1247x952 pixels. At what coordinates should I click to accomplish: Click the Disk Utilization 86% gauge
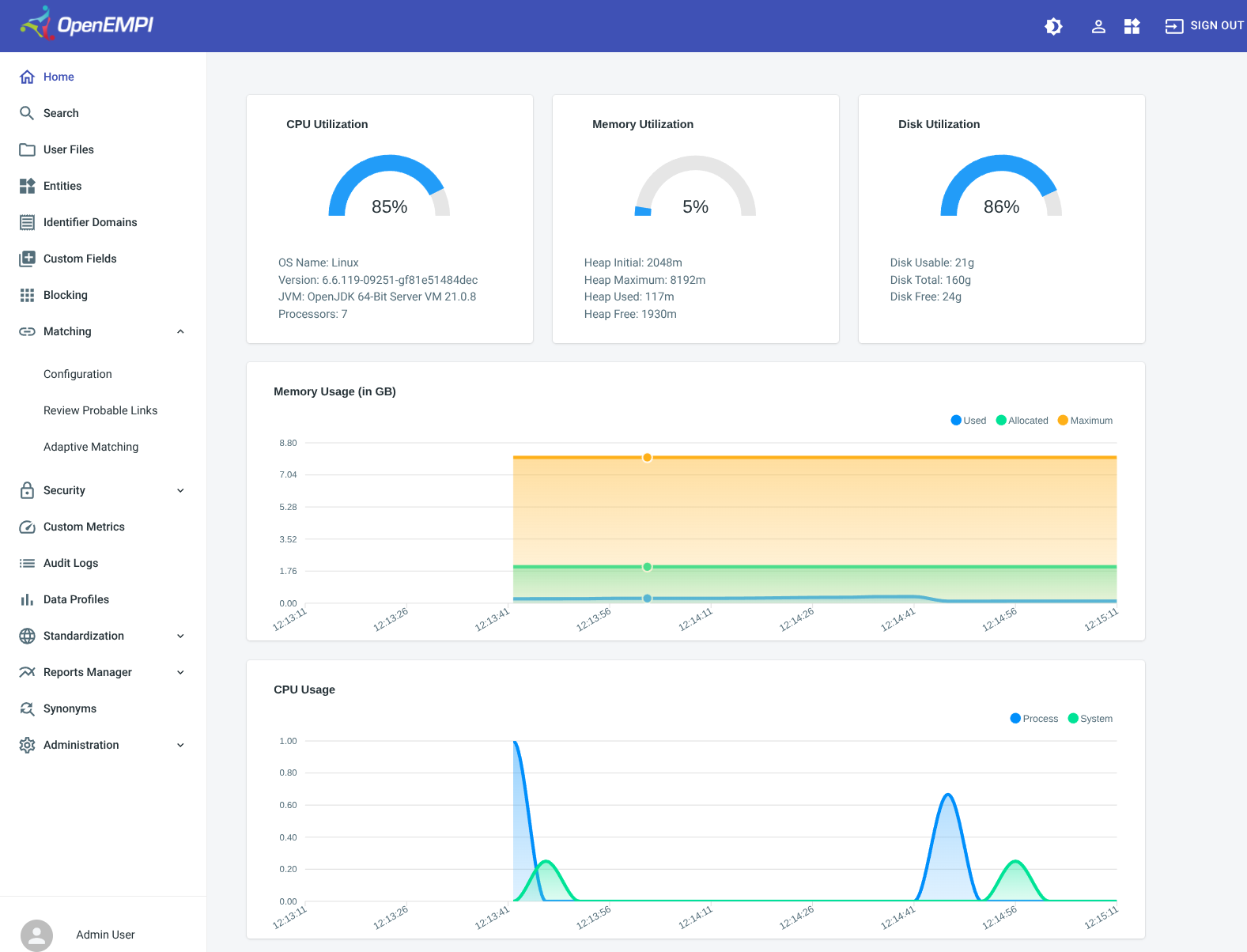click(x=1001, y=186)
